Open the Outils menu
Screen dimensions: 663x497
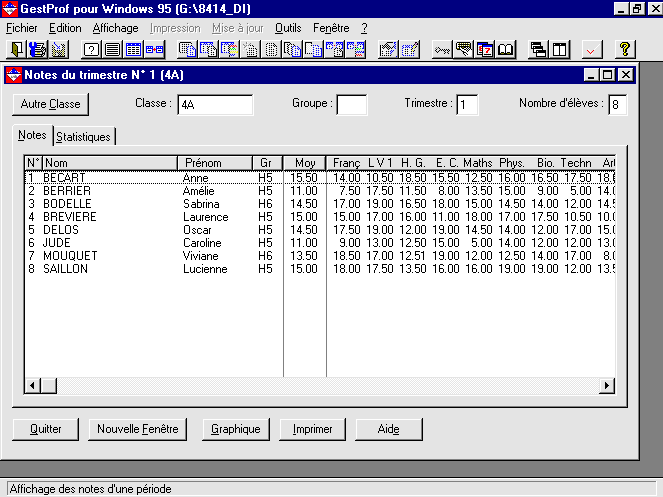pos(288,28)
